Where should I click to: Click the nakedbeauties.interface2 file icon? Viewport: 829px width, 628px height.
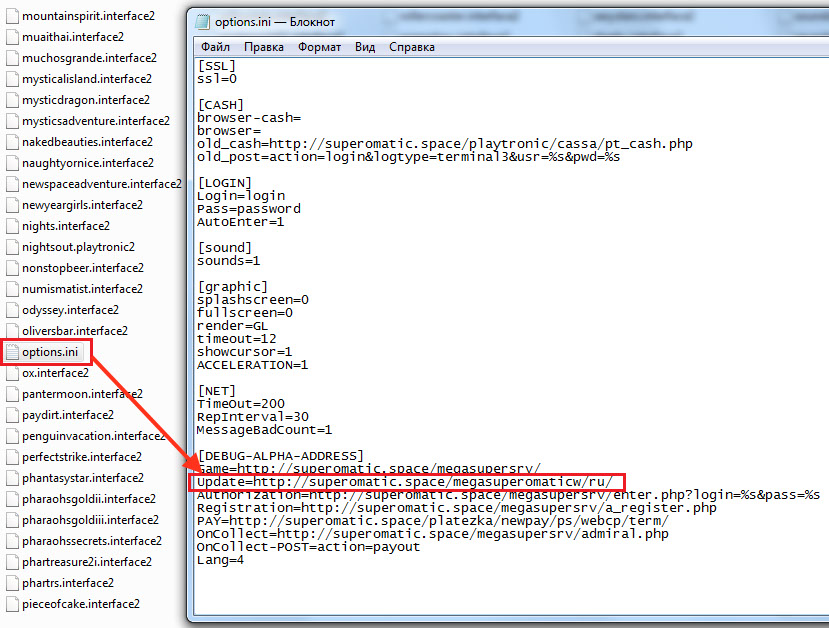tap(12, 142)
